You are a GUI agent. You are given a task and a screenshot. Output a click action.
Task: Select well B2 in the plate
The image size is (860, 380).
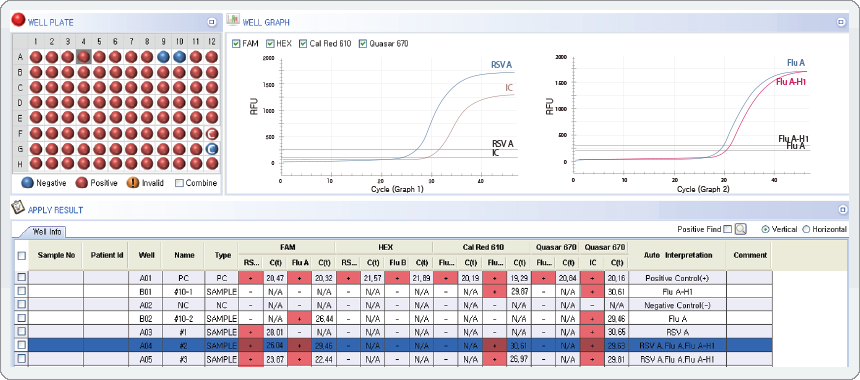[x=52, y=72]
